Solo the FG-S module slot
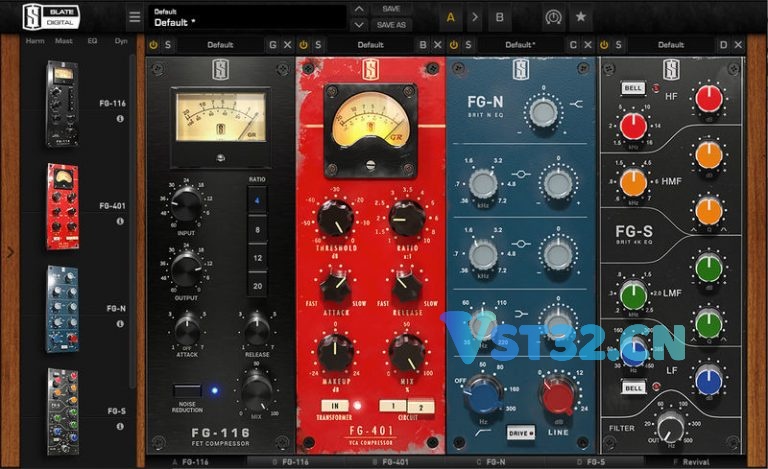The width and height of the screenshot is (768, 469). click(x=619, y=45)
